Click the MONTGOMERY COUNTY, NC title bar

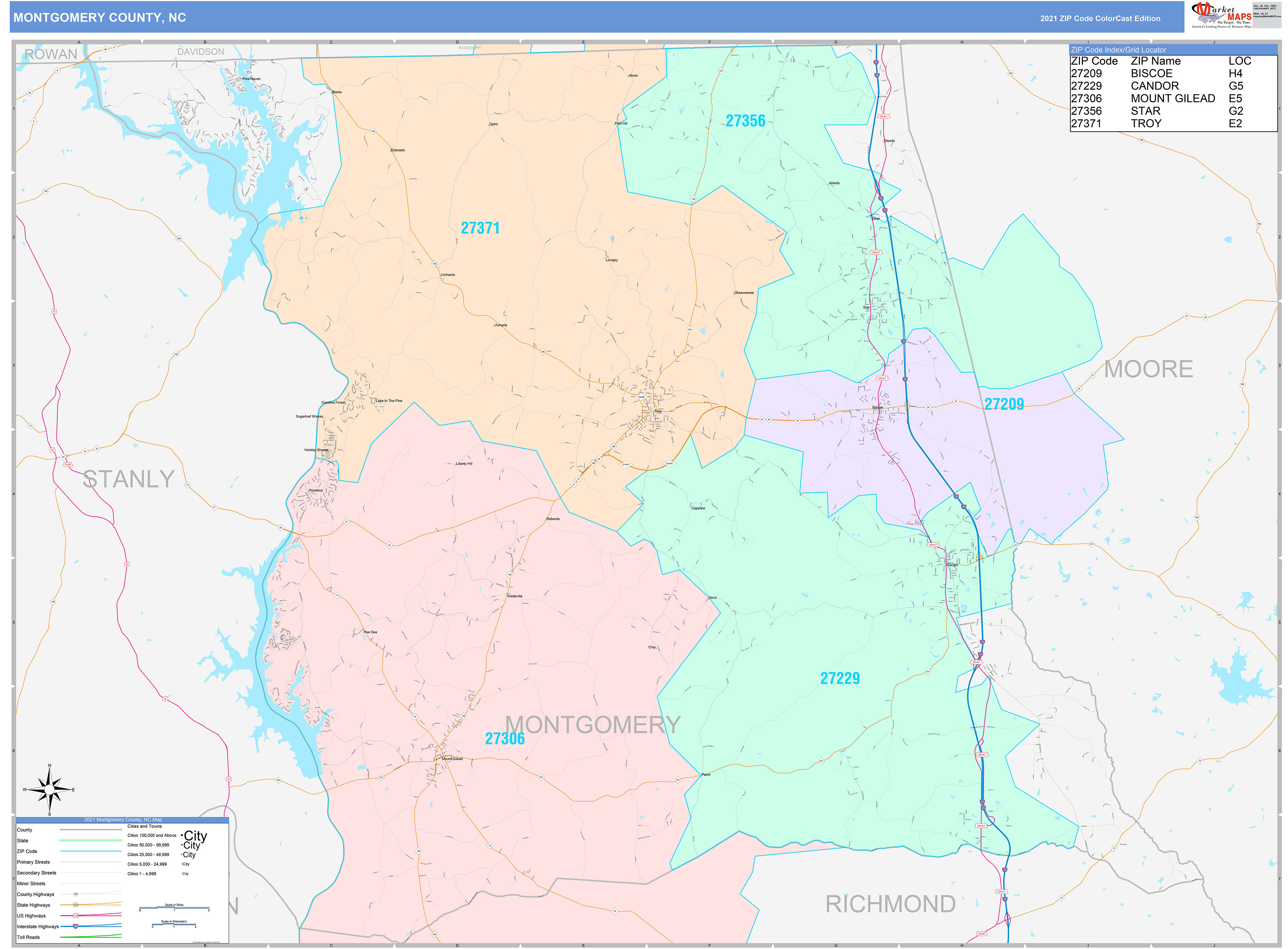pyautogui.click(x=100, y=18)
